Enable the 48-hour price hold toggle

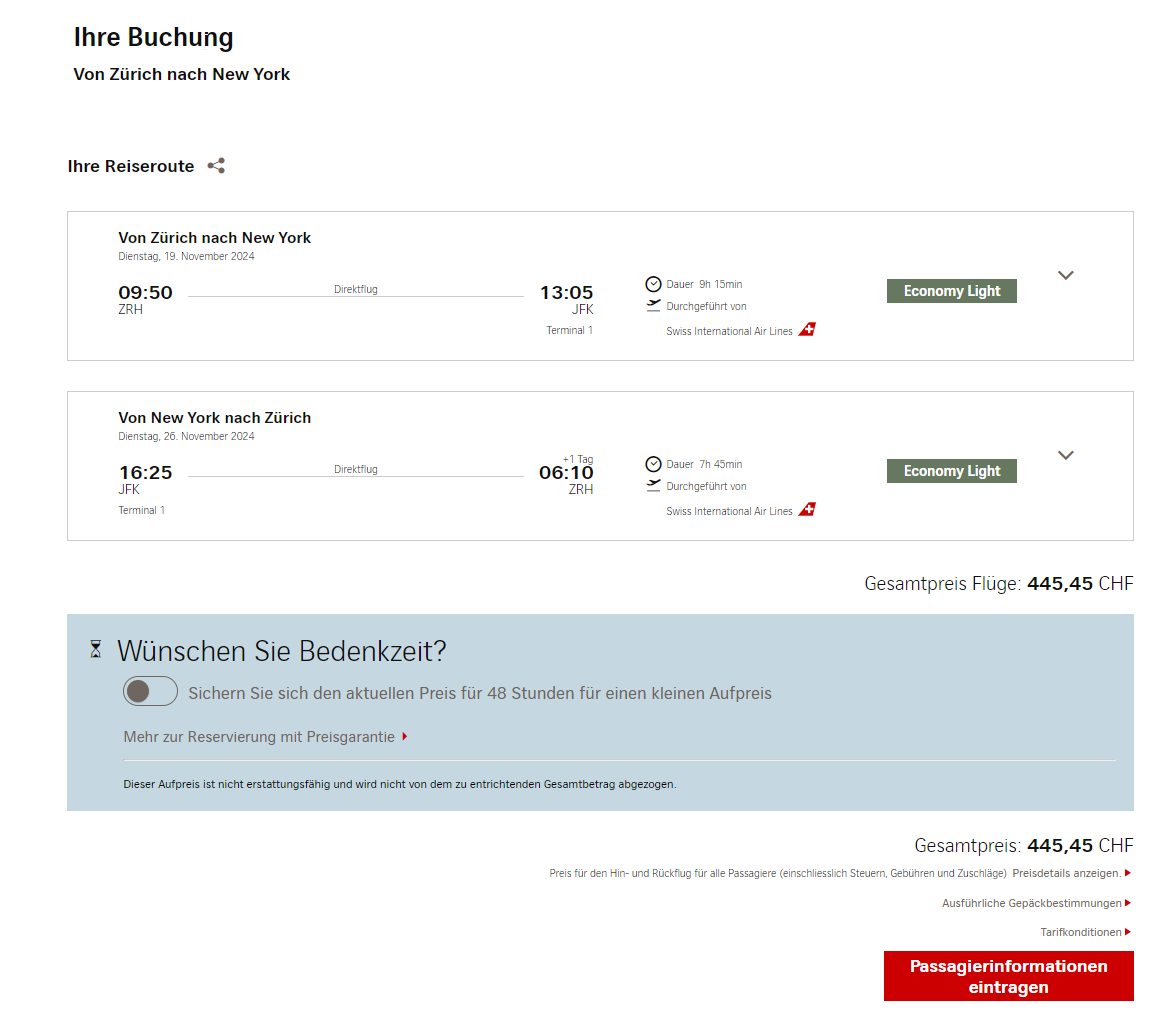click(x=150, y=692)
